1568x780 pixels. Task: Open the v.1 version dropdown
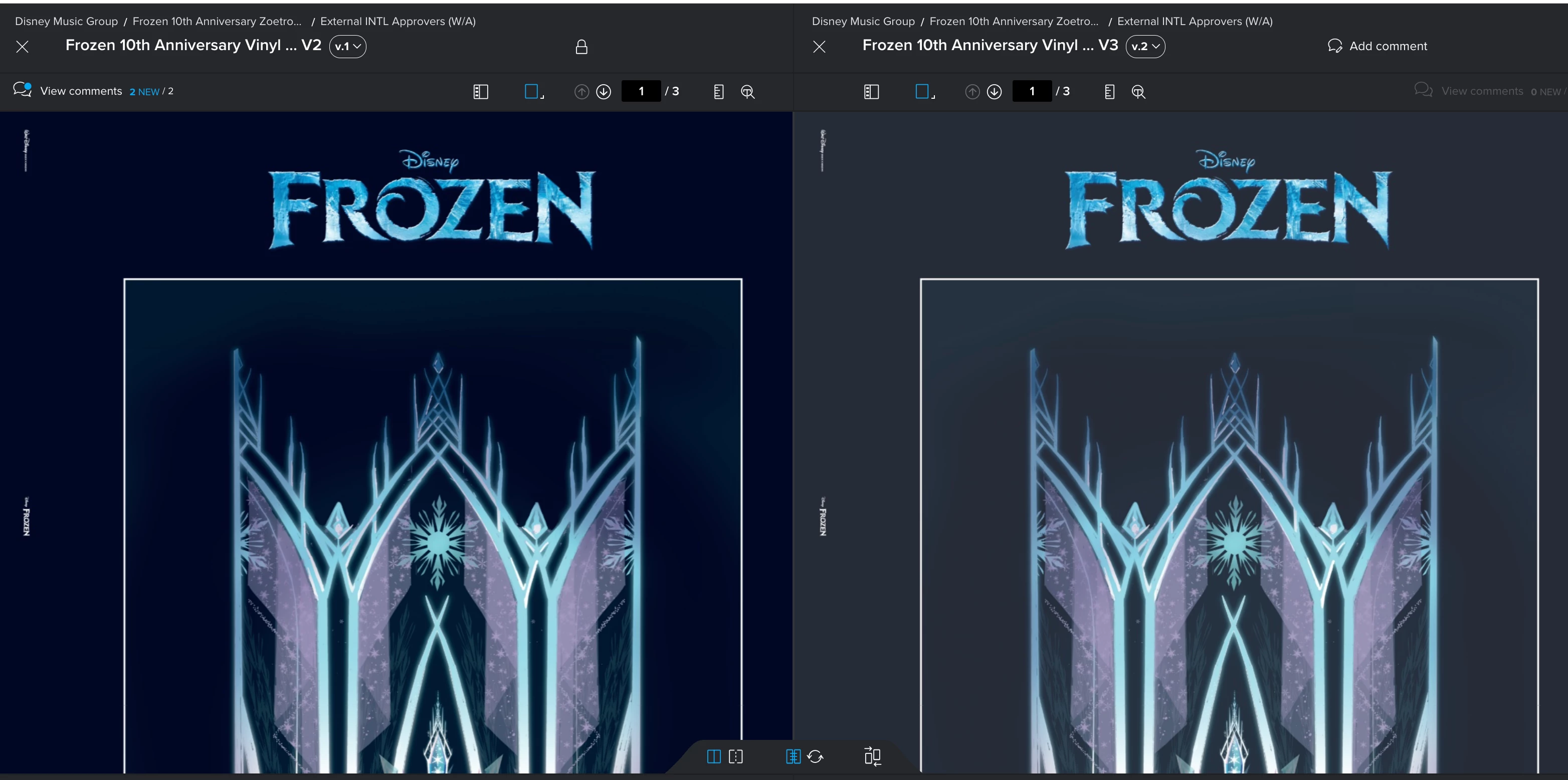pyautogui.click(x=347, y=46)
